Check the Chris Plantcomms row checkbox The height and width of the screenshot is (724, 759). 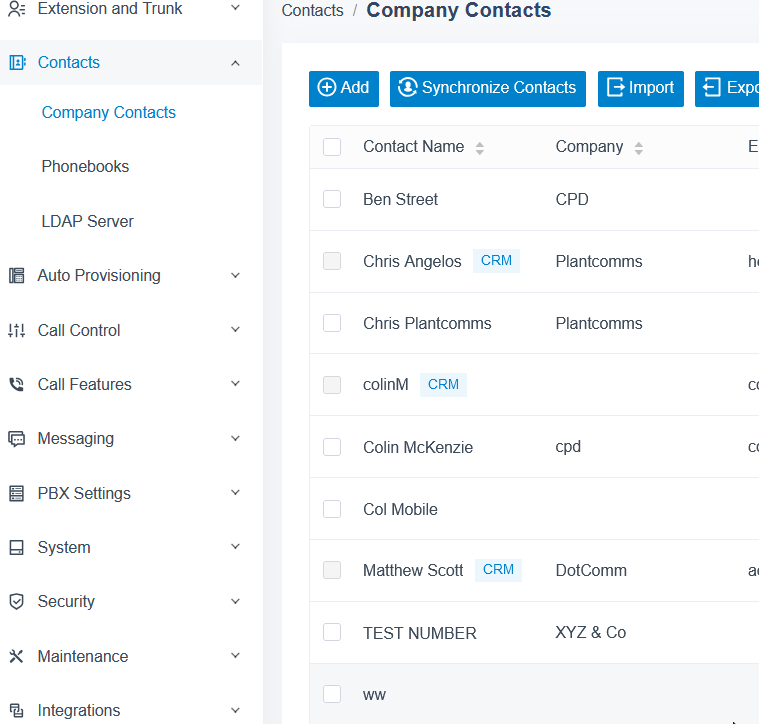click(332, 323)
